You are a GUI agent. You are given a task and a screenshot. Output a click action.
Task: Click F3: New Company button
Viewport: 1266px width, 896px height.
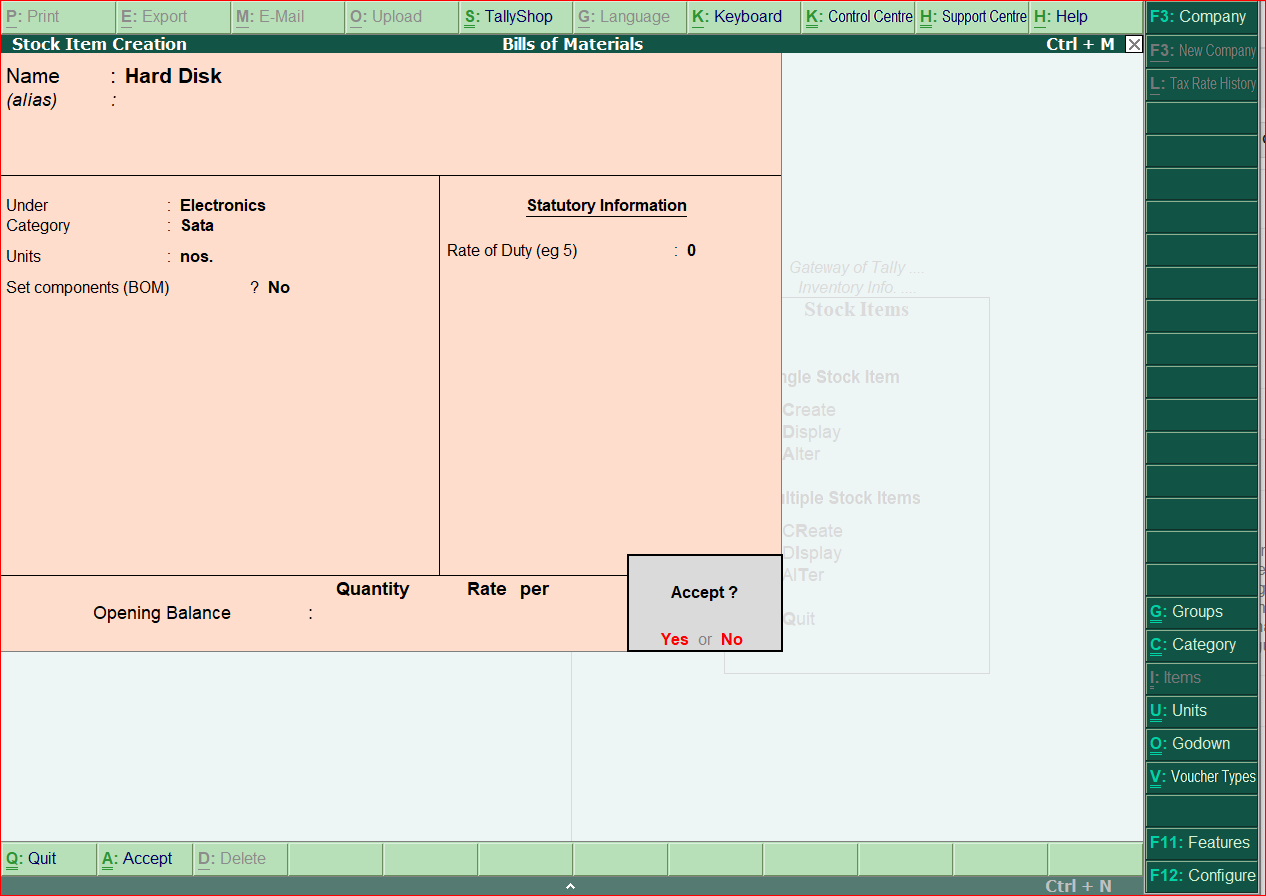click(x=1202, y=50)
